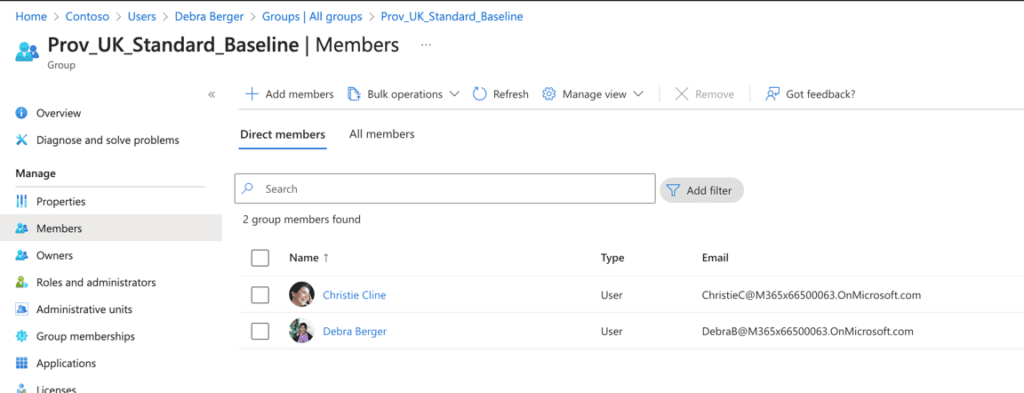This screenshot has height=393, width=1024.
Task: Click the Applications grid icon
Action: [x=22, y=363]
